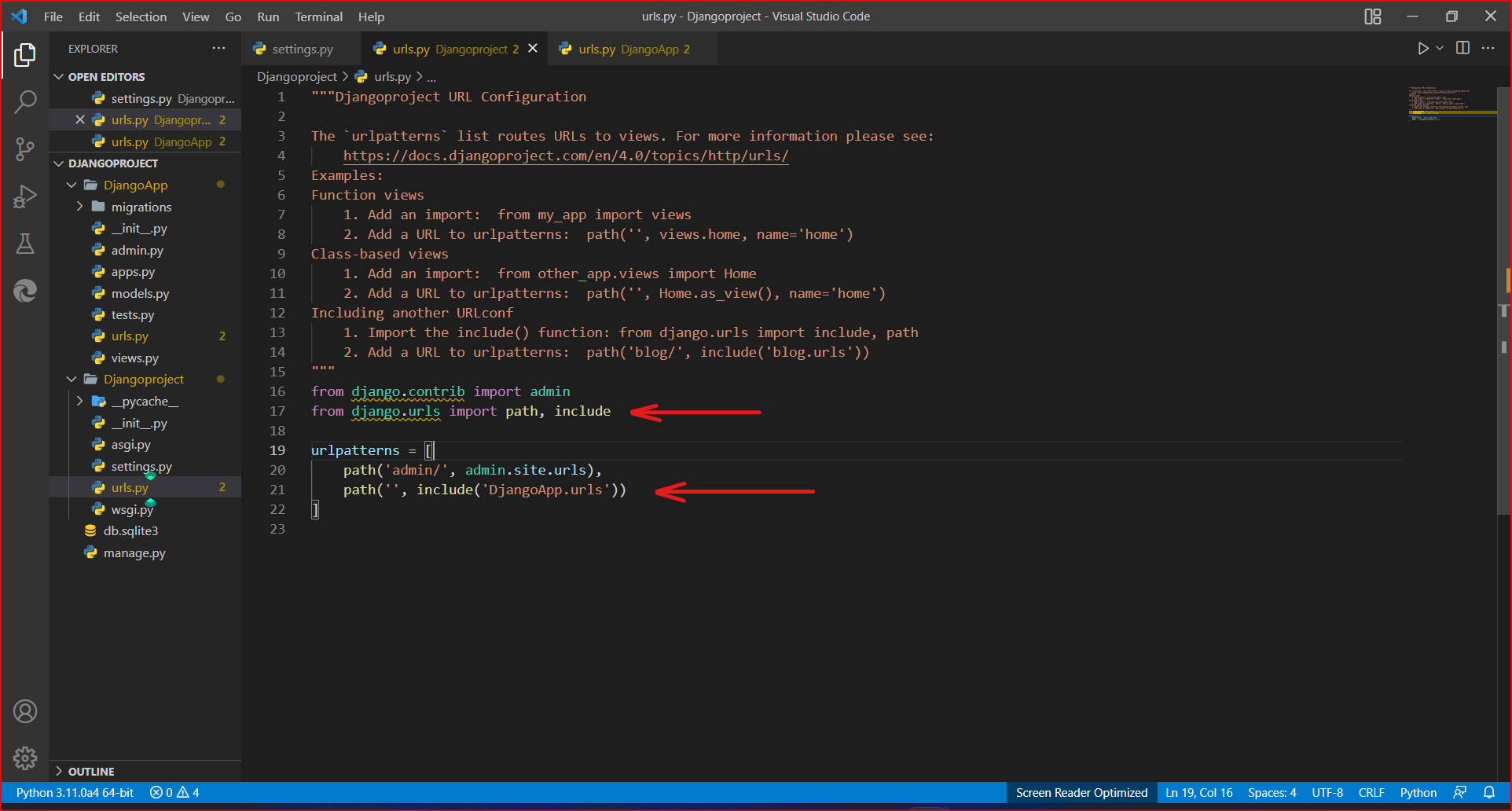Click the feedback icon in status bar

(1460, 792)
